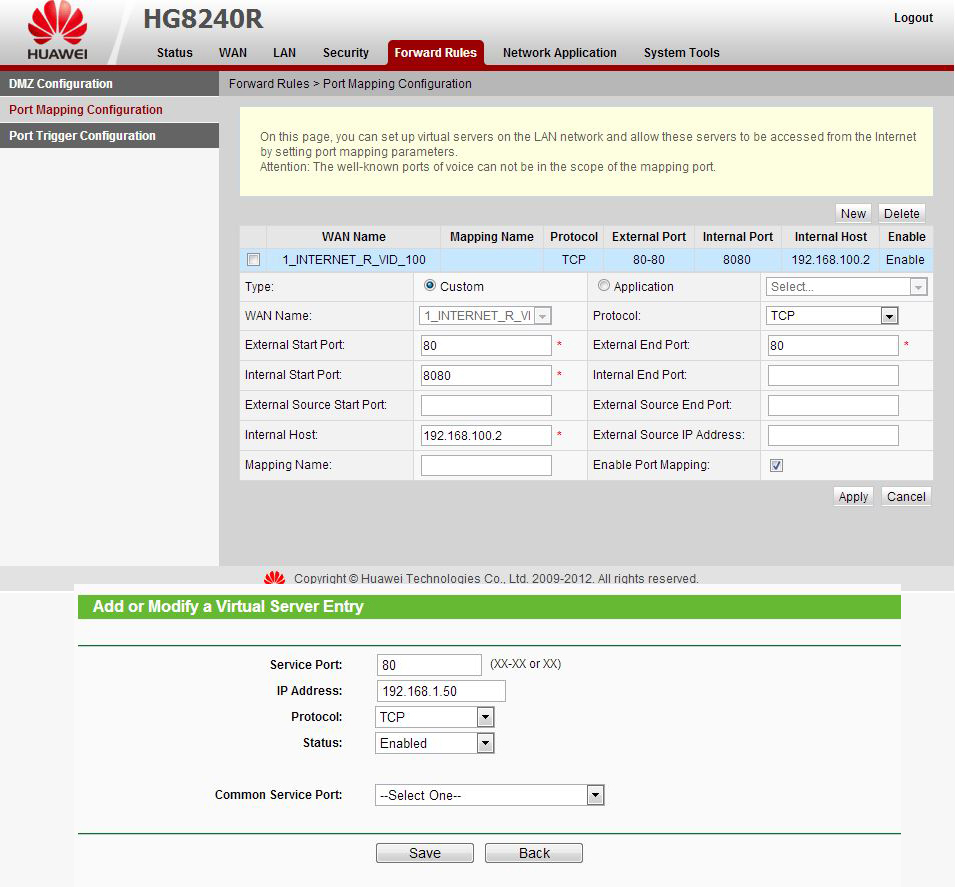This screenshot has width=955, height=887.
Task: Click the Huawei logo in header
Action: [57, 31]
